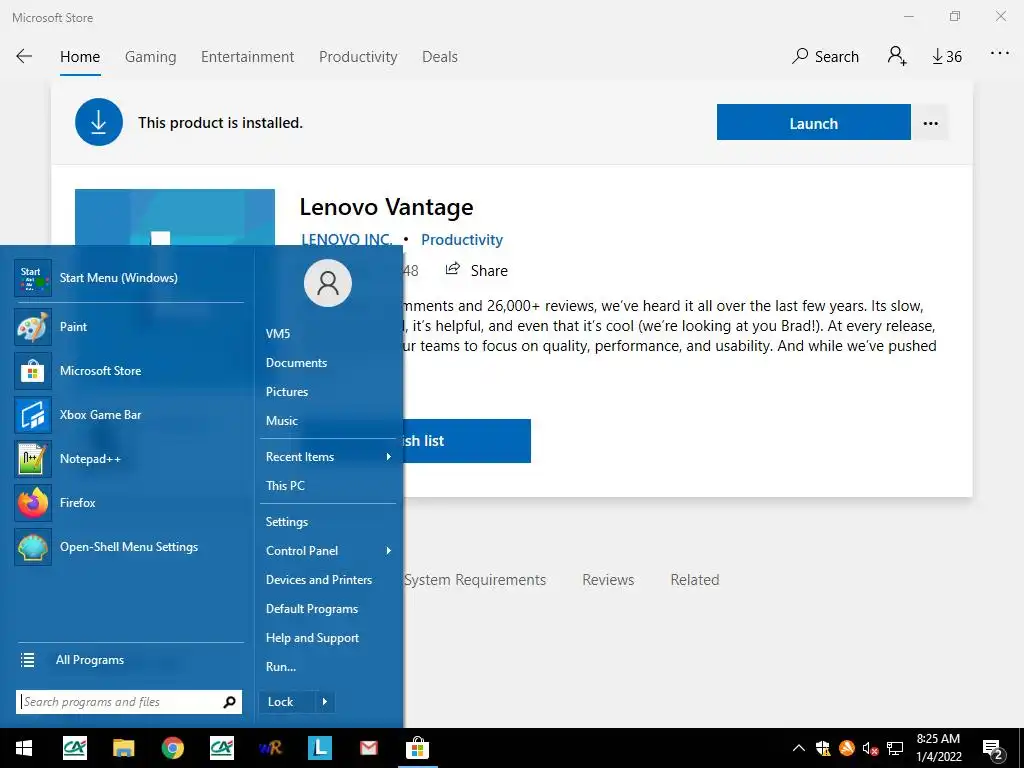This screenshot has width=1024, height=768.
Task: Switch to the Home tab
Action: (80, 57)
